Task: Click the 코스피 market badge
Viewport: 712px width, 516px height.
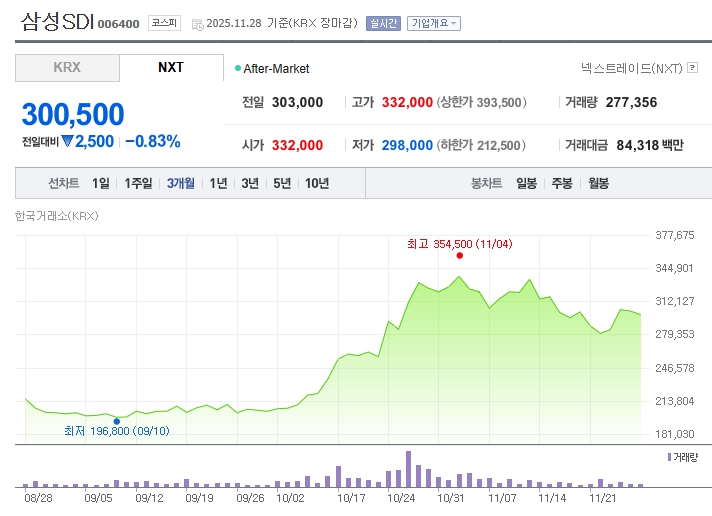Action: pos(164,22)
